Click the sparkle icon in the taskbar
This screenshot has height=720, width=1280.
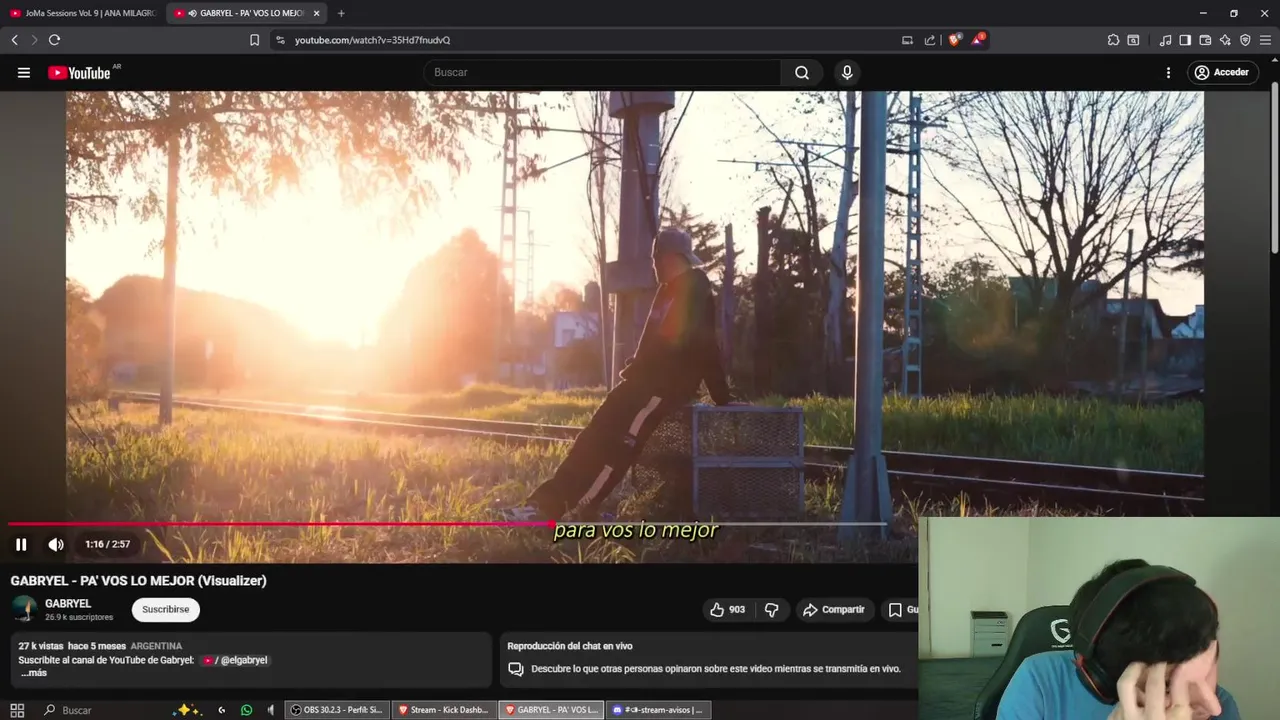tap(187, 710)
